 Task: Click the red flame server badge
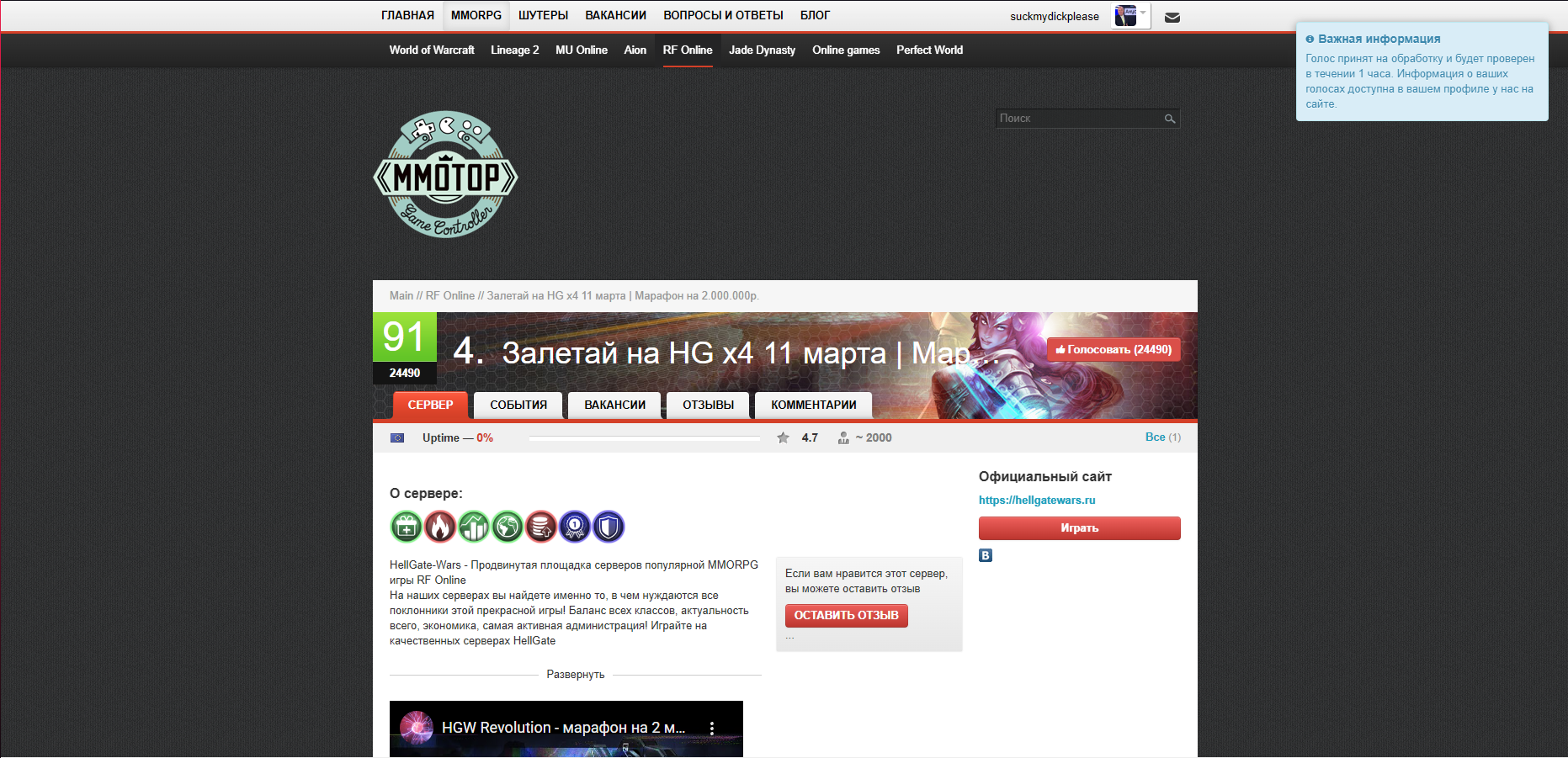click(440, 527)
